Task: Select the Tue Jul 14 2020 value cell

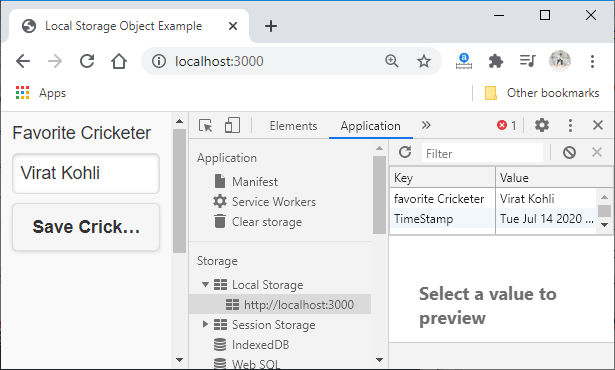Action: click(546, 219)
